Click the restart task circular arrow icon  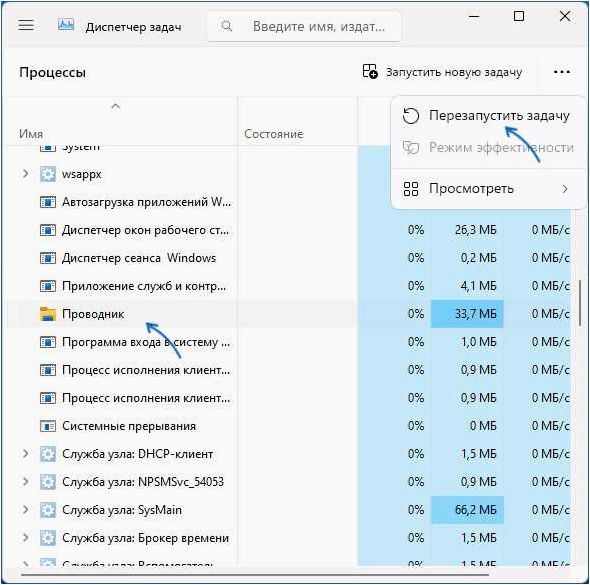[x=411, y=116]
